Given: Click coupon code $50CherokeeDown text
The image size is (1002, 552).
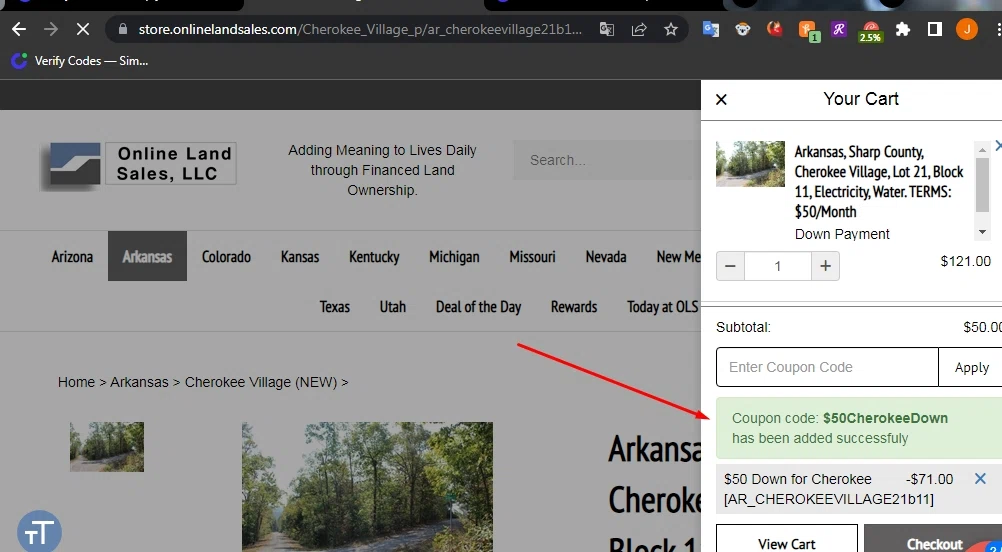Looking at the screenshot, I should click(885, 418).
